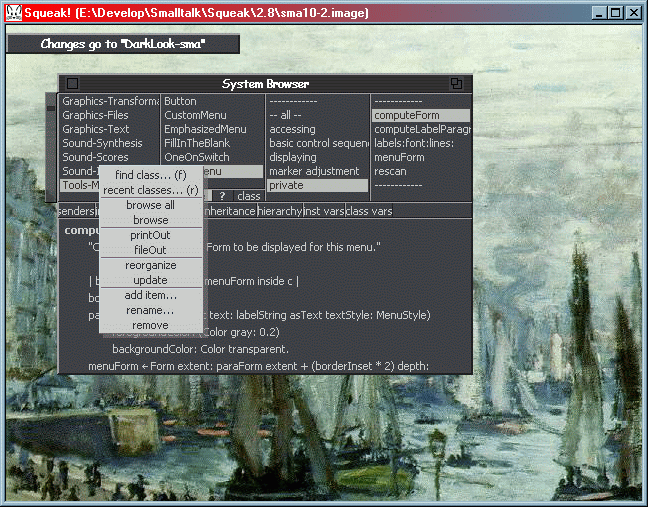Select method 'computeForm'
Screen dimensions: 648x507
[x=421, y=115]
